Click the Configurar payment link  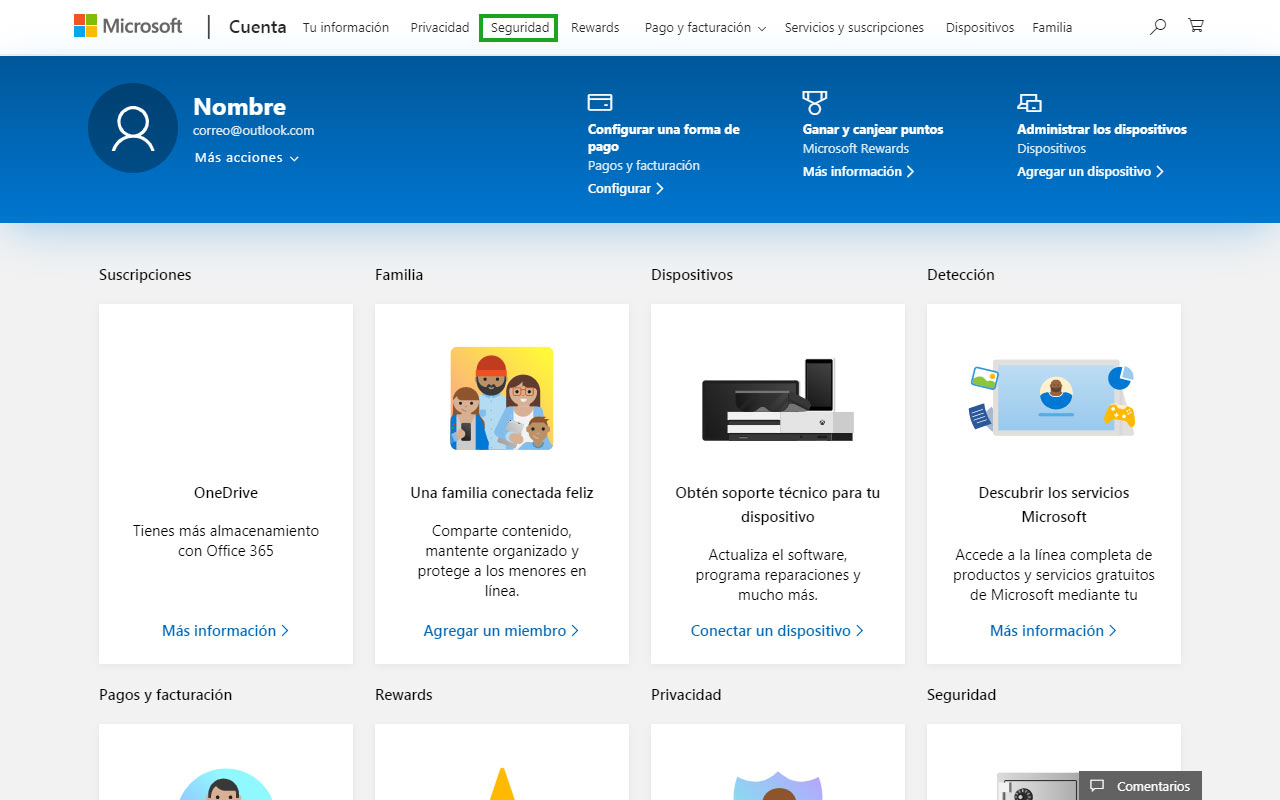pyautogui.click(x=626, y=188)
